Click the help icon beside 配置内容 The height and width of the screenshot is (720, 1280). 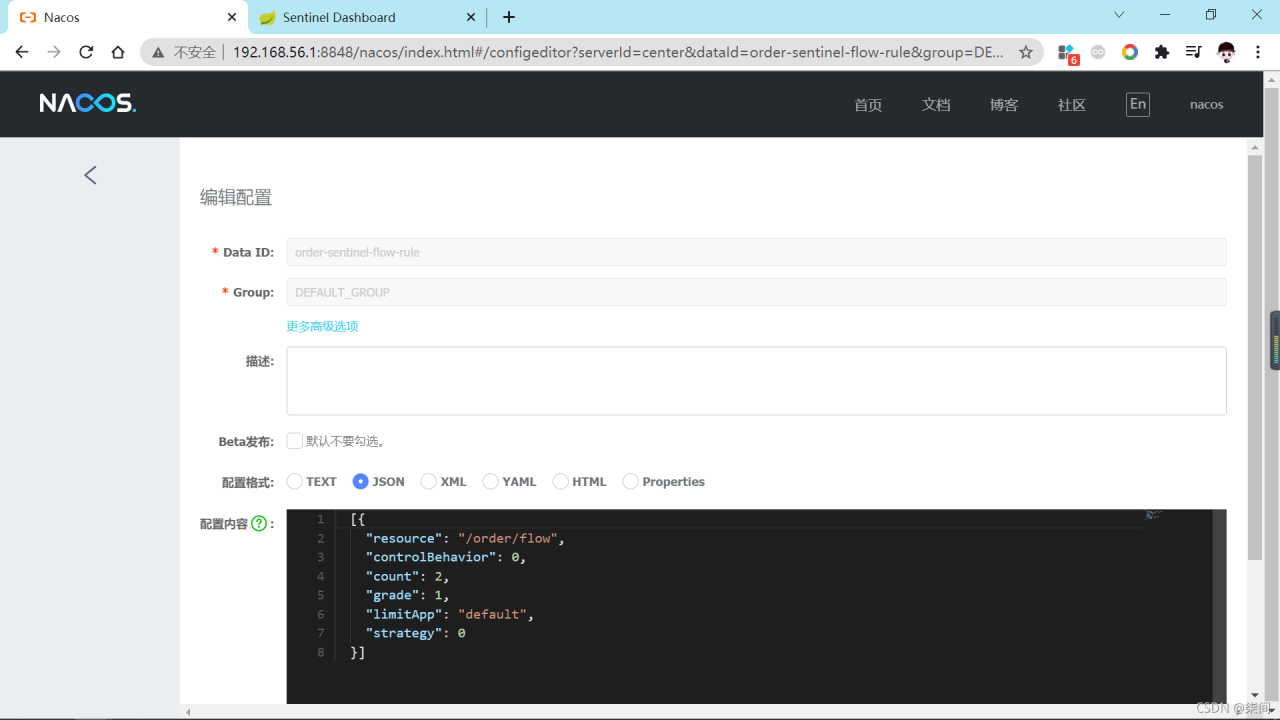(x=259, y=523)
